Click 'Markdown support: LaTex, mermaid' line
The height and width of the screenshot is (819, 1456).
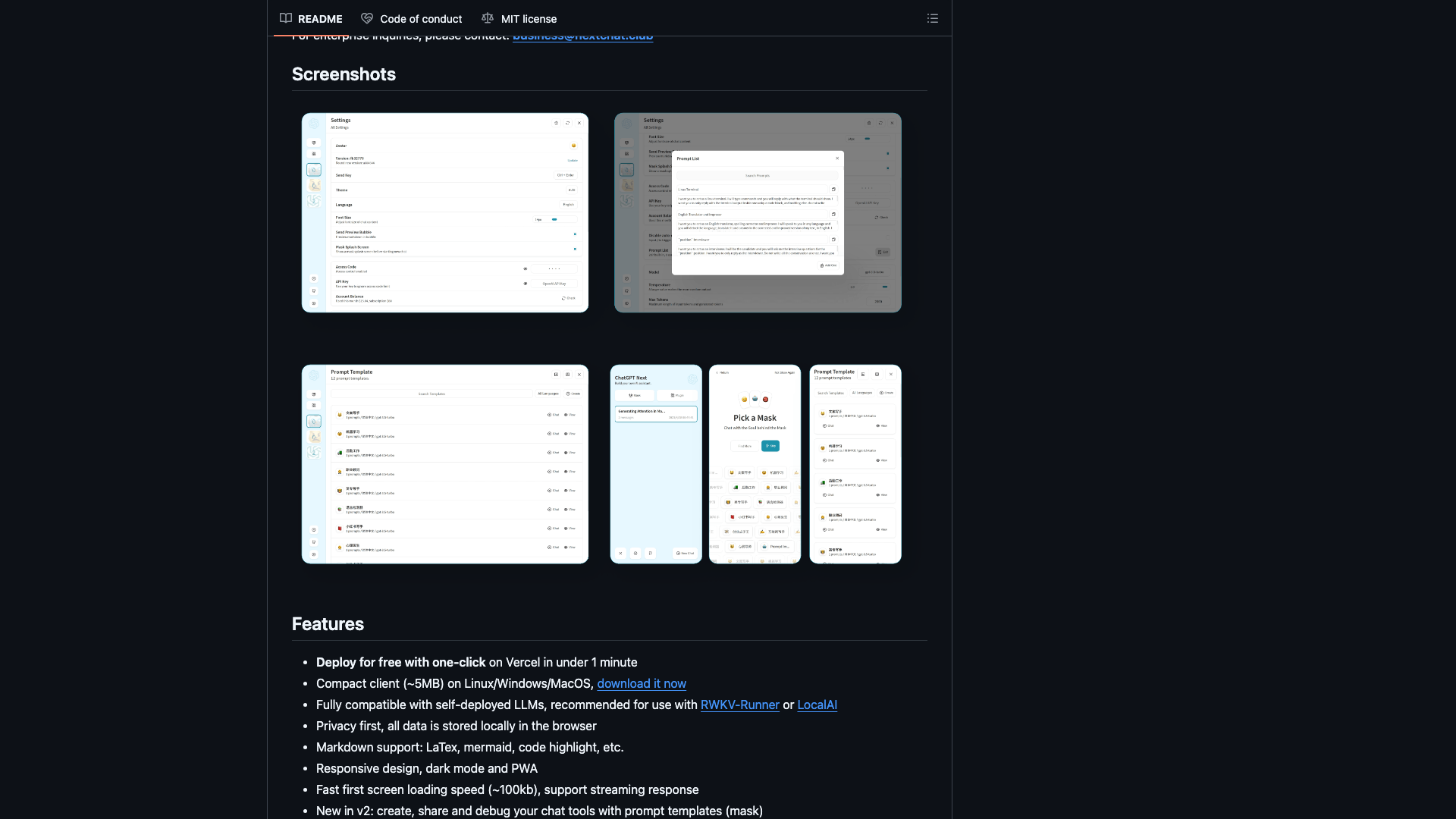tap(470, 747)
